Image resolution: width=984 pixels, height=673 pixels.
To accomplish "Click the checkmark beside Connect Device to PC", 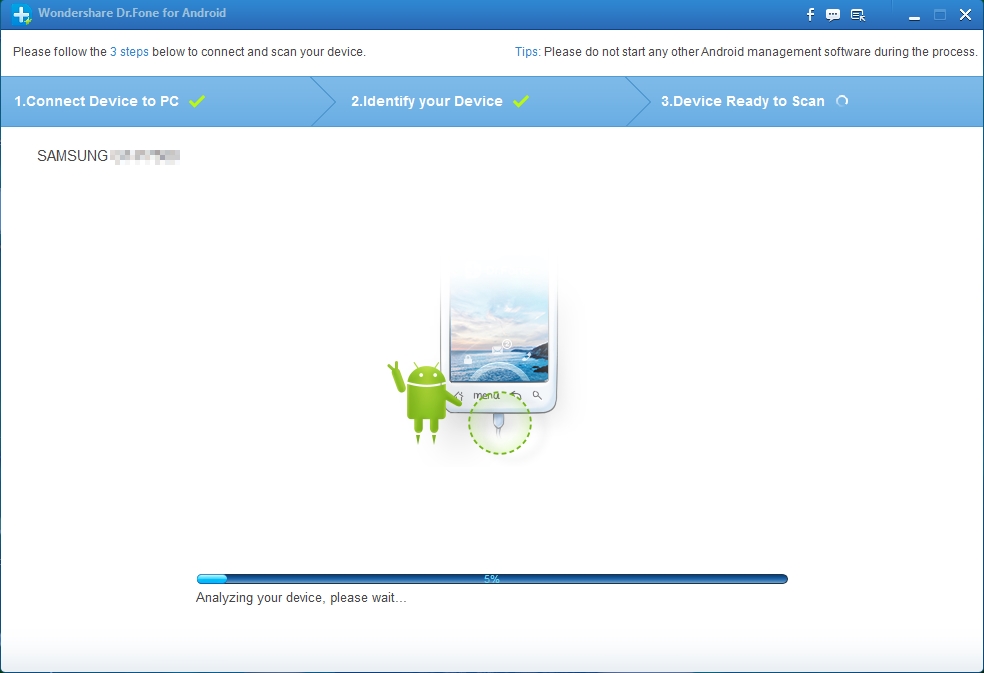I will pyautogui.click(x=197, y=101).
